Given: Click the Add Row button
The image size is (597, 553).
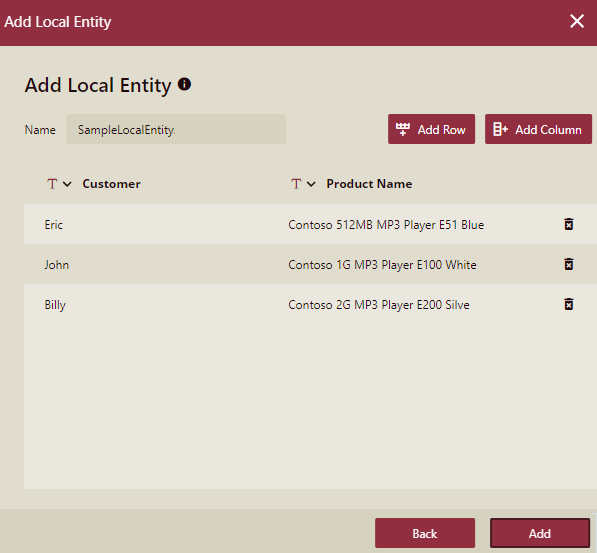Looking at the screenshot, I should pos(431,129).
